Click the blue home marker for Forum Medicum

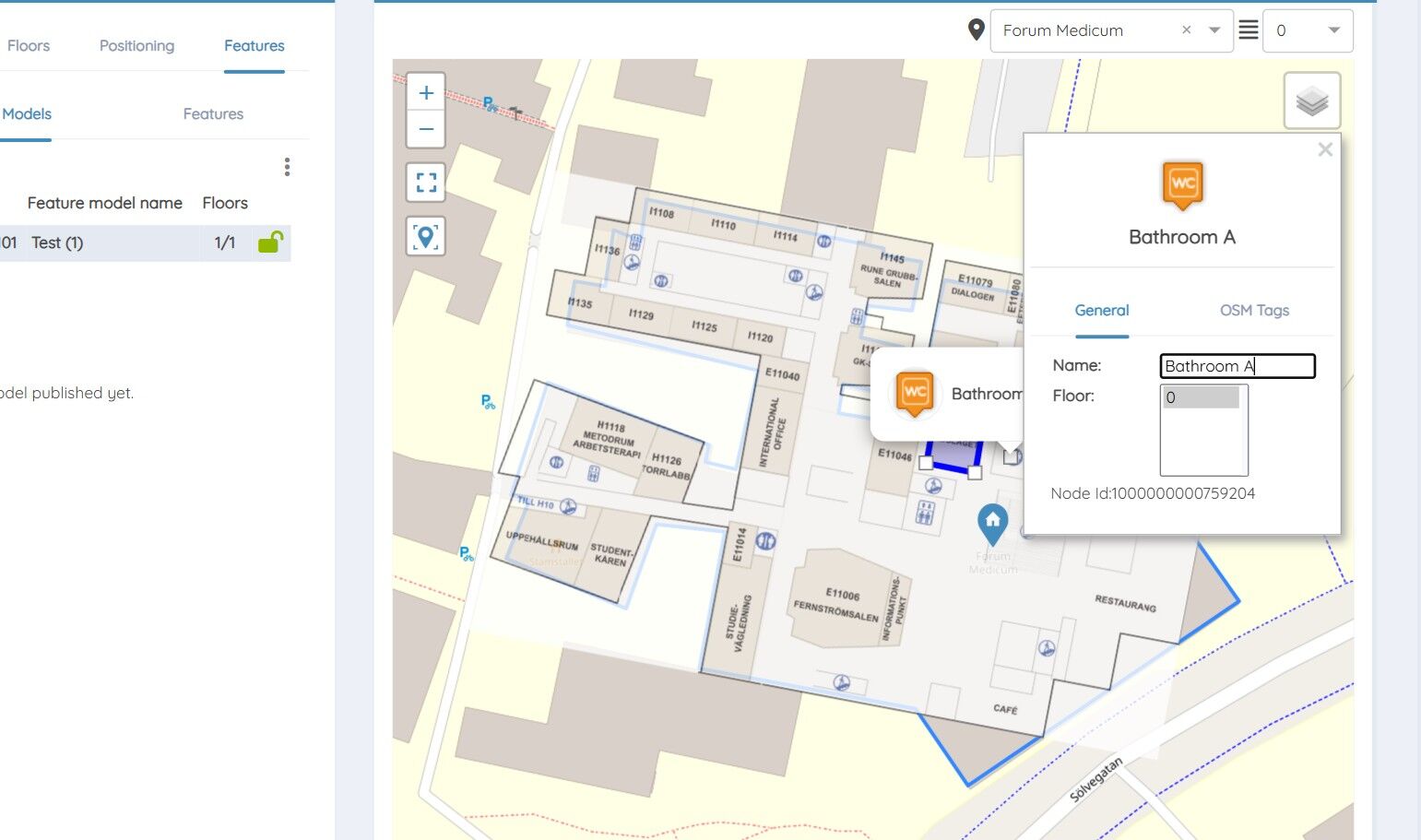[x=992, y=524]
